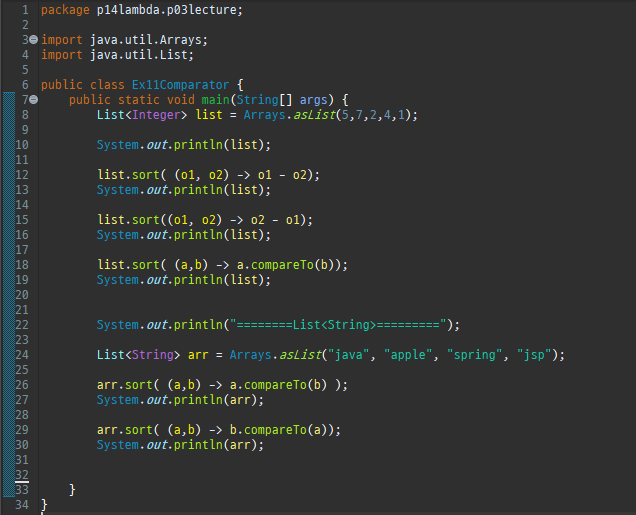The height and width of the screenshot is (515, 636).
Task: Click 'asList' in the List<String> declaration
Action: pos(300,355)
